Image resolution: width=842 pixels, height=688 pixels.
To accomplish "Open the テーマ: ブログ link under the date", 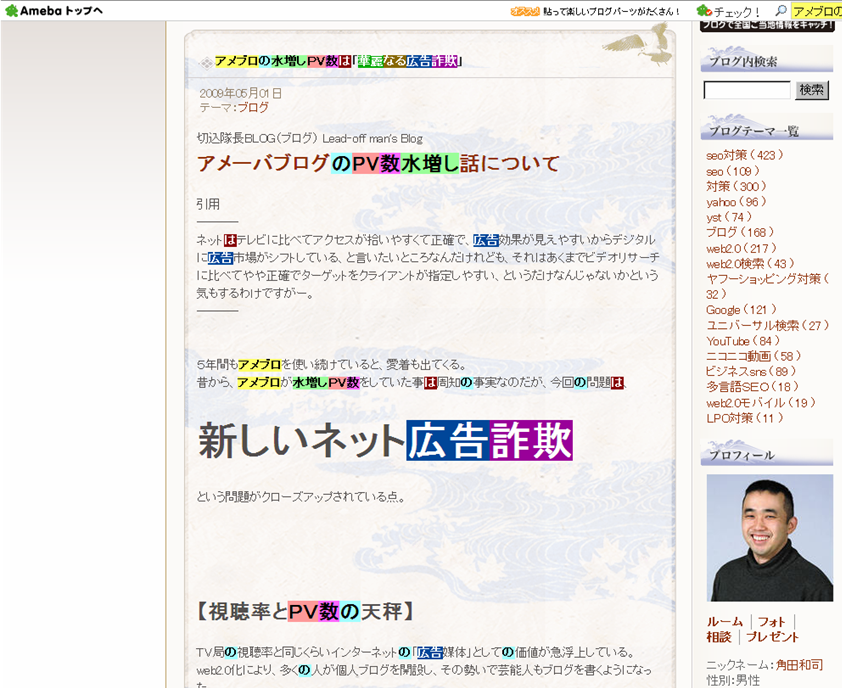I will pyautogui.click(x=253, y=107).
